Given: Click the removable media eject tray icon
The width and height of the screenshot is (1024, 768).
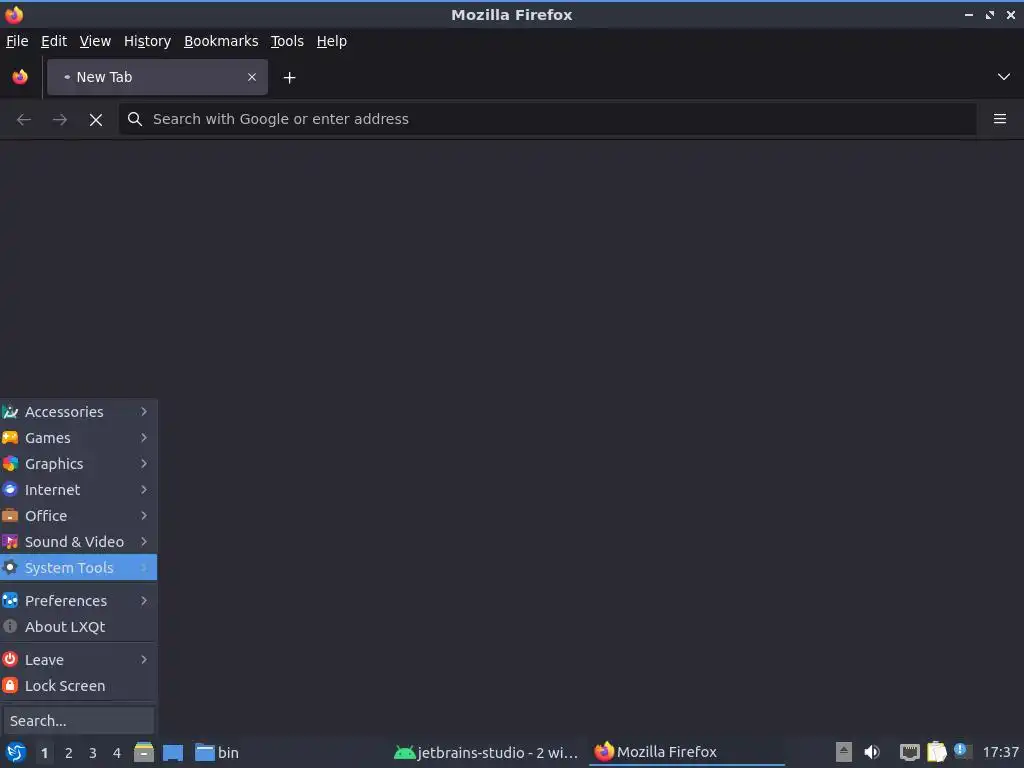Looking at the screenshot, I should tap(844, 752).
